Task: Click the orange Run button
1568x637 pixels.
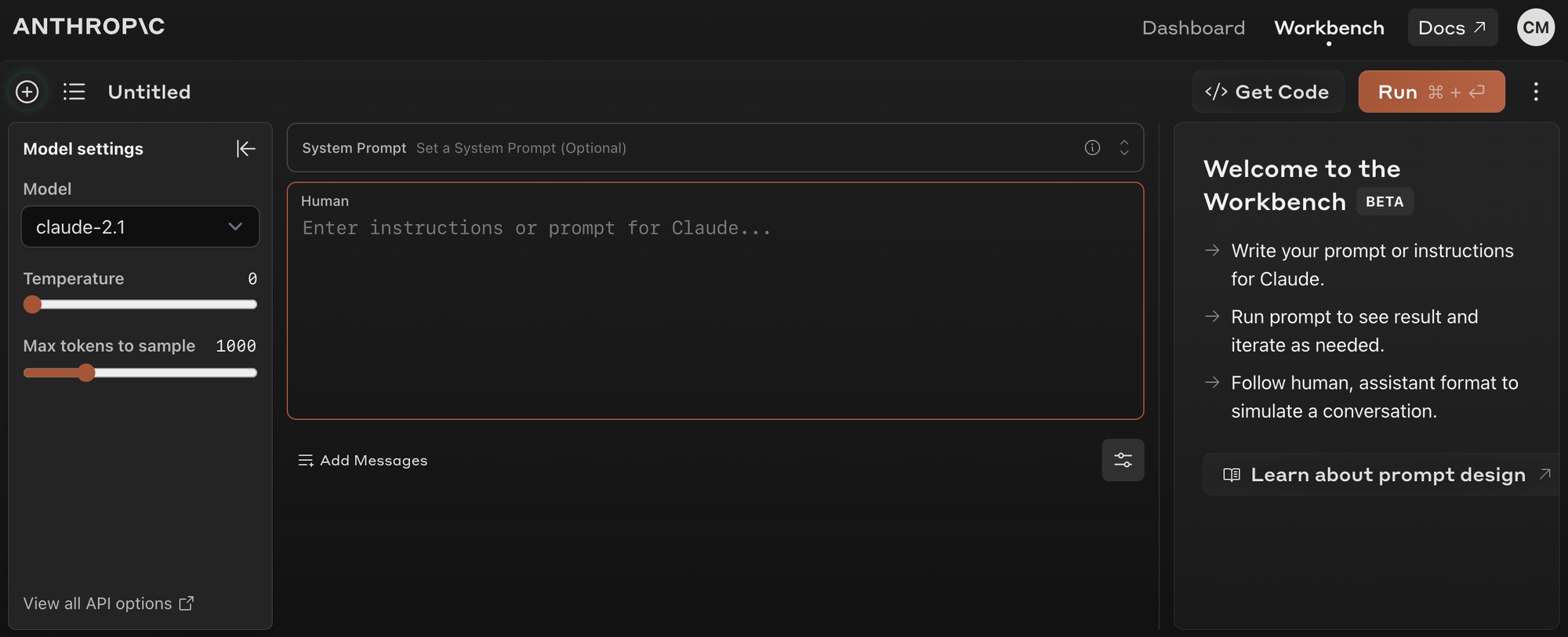Action: [1432, 92]
